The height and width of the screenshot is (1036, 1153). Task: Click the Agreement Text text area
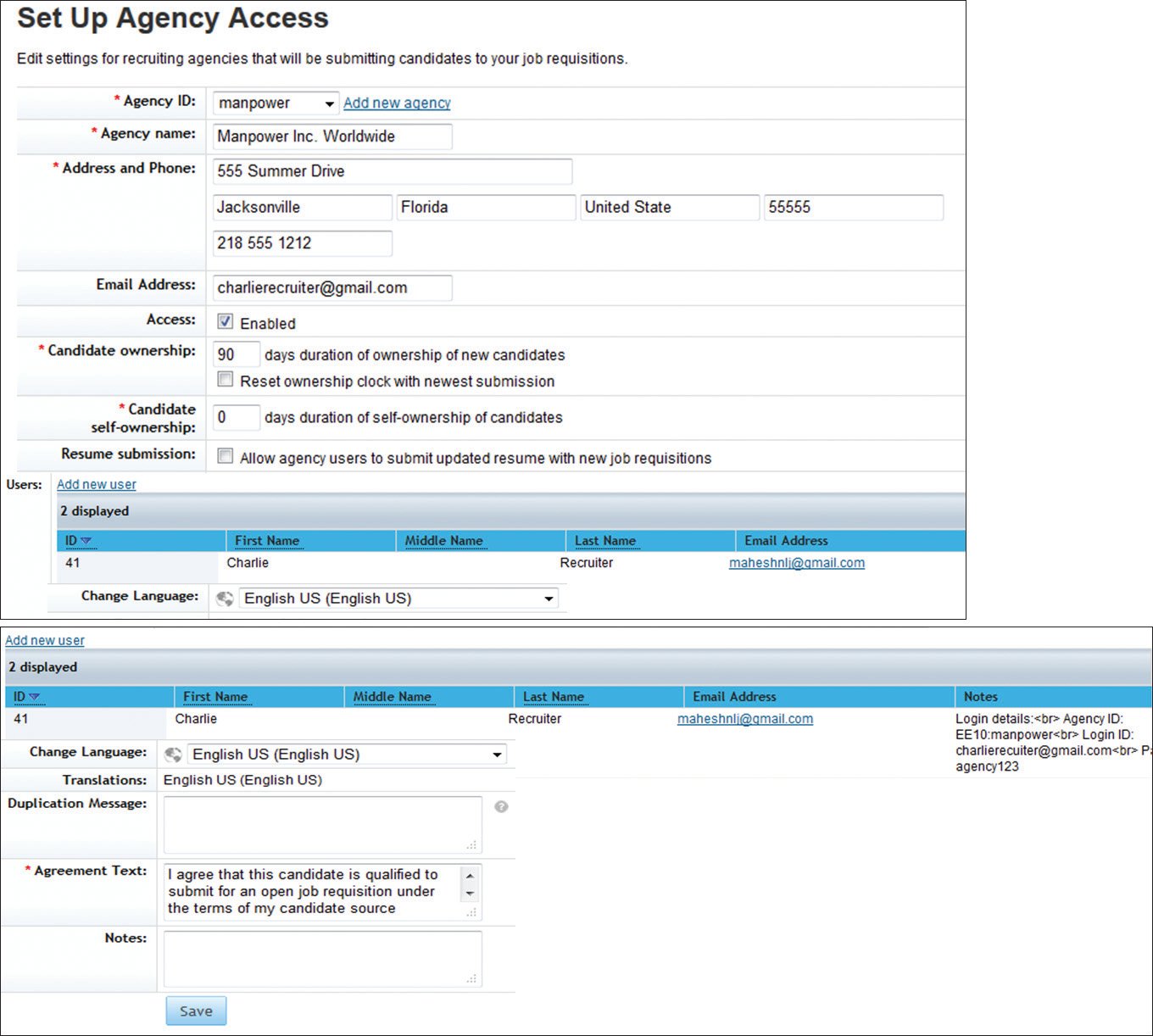point(323,892)
